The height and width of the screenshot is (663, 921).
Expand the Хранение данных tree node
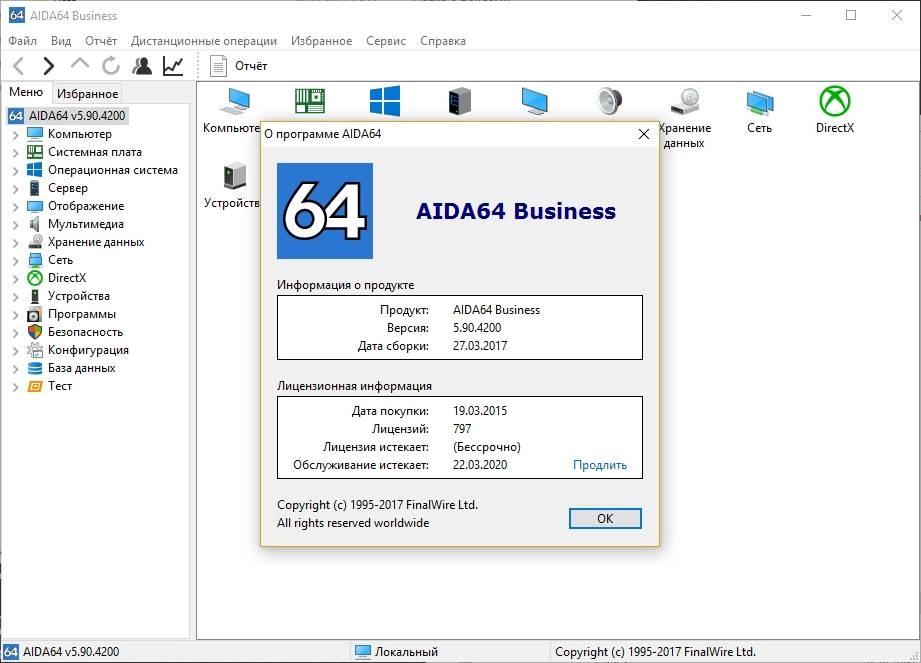(x=16, y=243)
